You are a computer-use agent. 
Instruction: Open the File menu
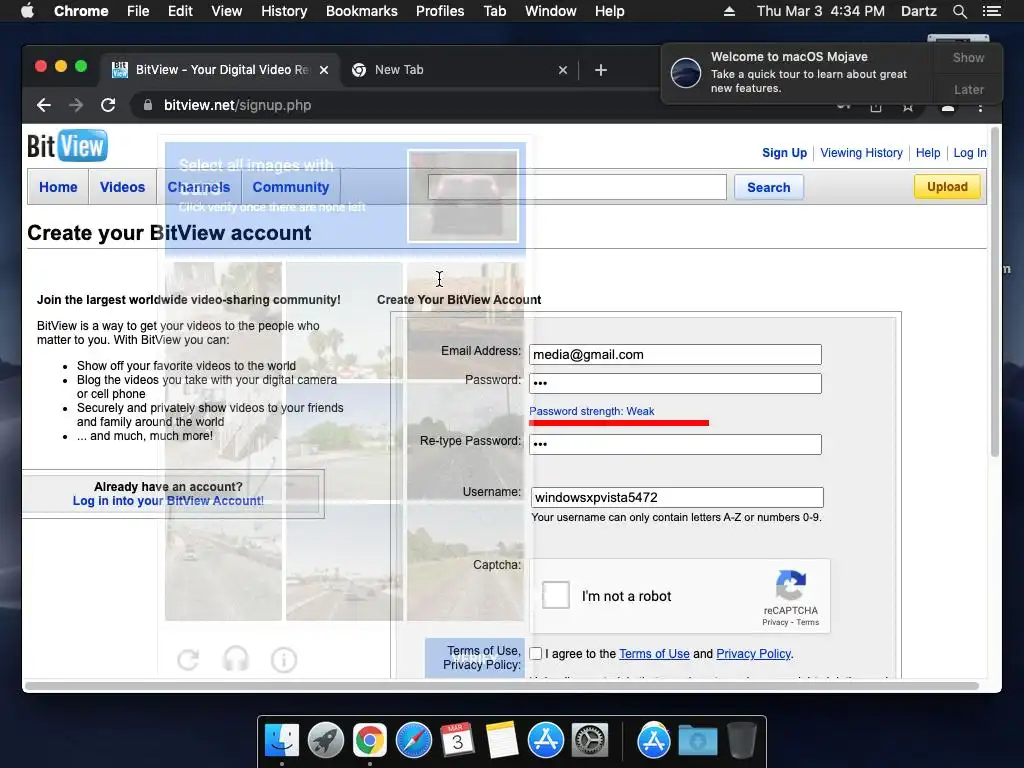pos(138,11)
